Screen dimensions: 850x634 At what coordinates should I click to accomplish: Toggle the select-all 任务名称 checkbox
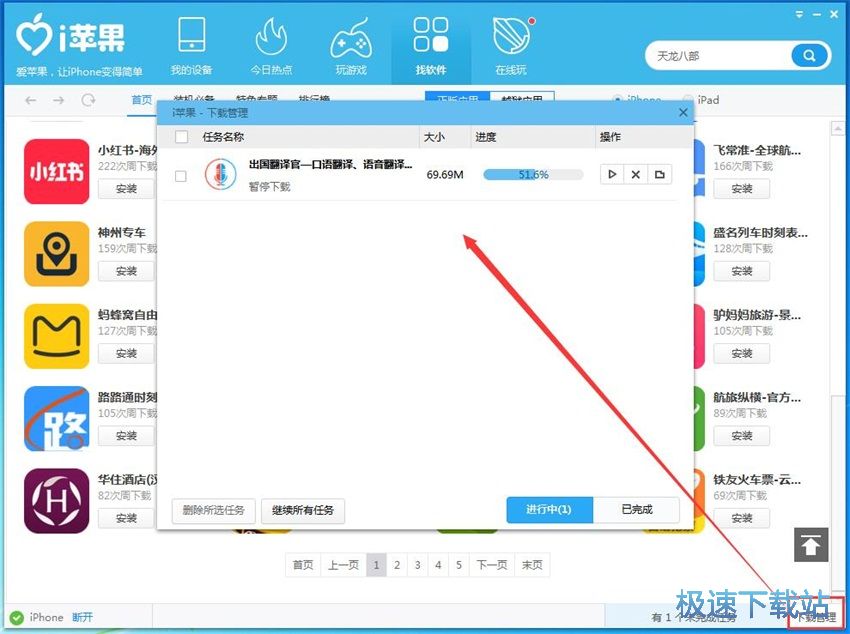tap(182, 137)
